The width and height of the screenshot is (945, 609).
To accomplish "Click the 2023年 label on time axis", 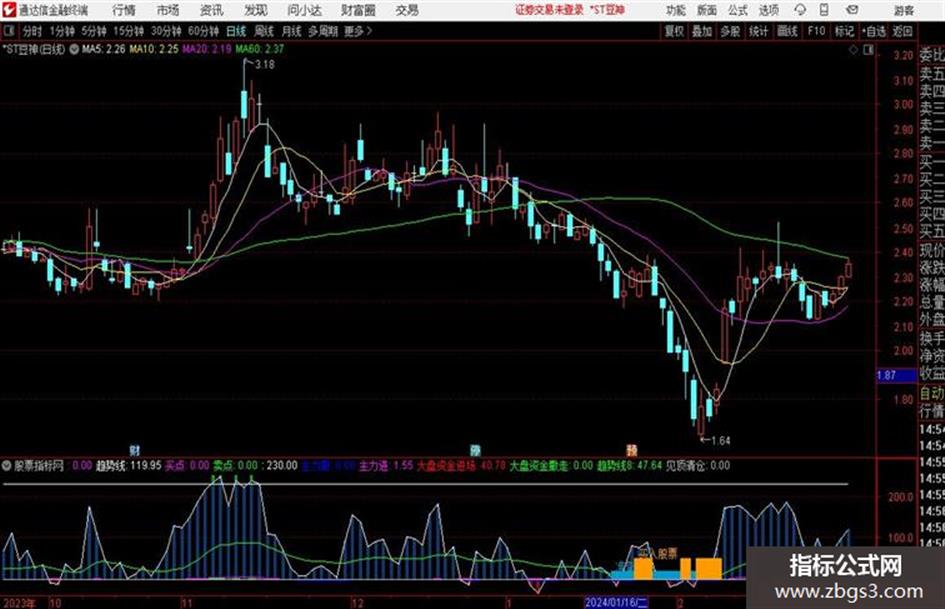I will pos(19,602).
